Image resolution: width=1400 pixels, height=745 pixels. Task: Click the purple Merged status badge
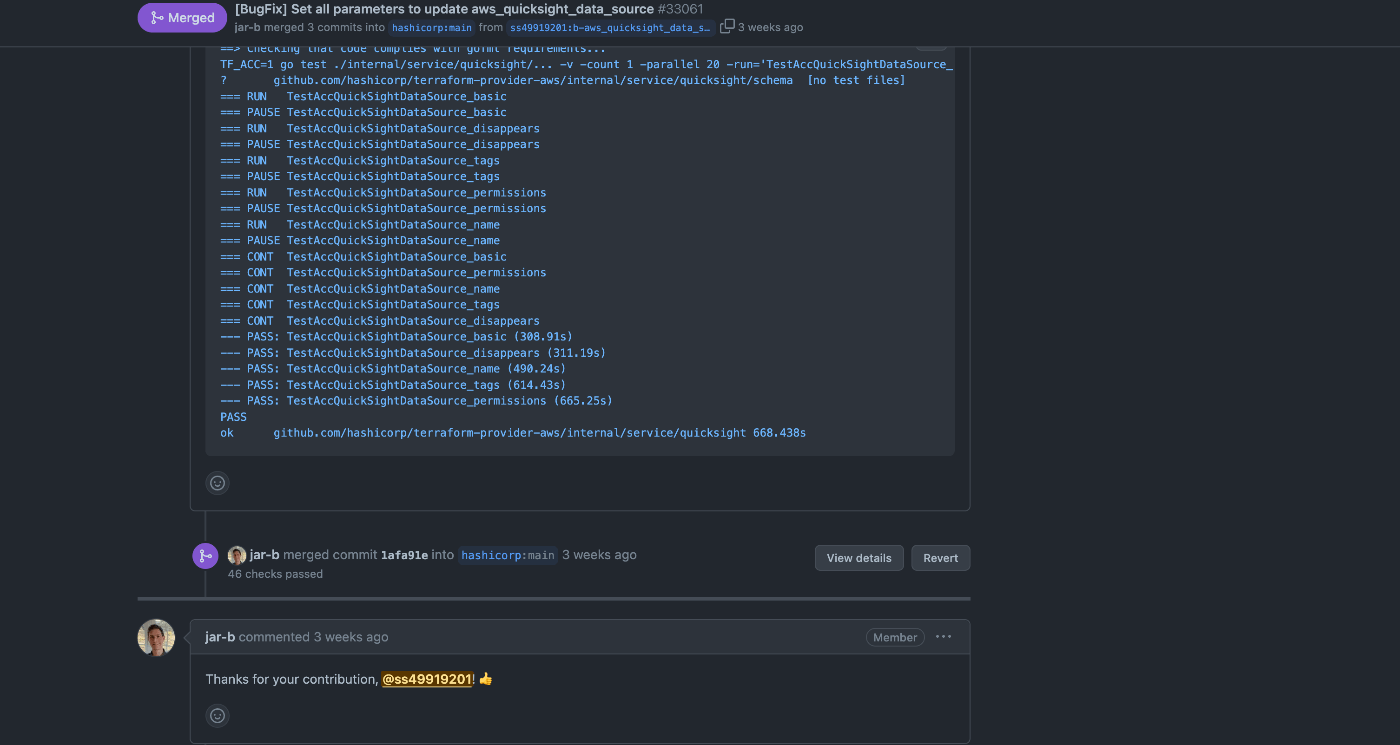point(182,17)
